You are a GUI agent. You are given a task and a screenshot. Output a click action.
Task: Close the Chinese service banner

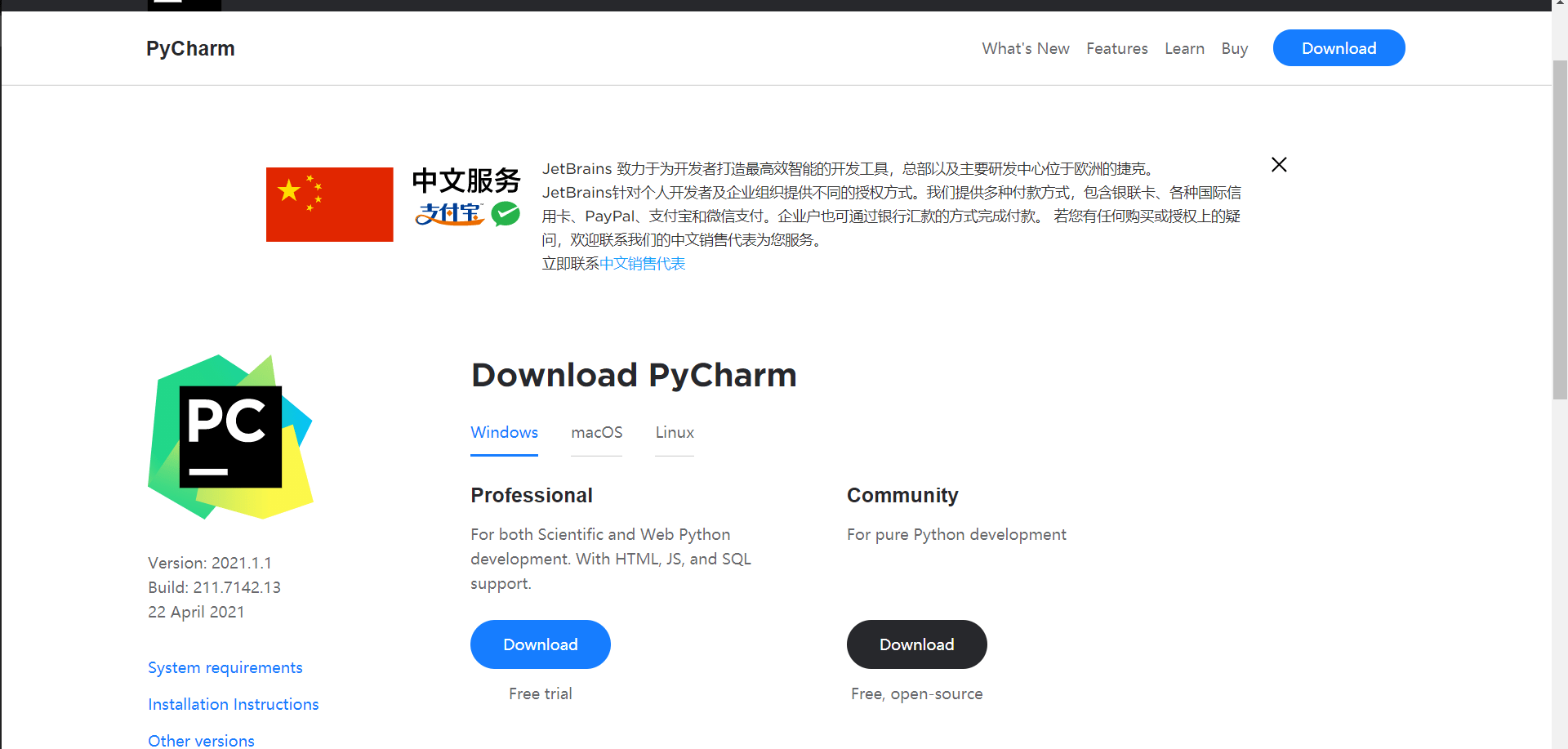coord(1279,165)
